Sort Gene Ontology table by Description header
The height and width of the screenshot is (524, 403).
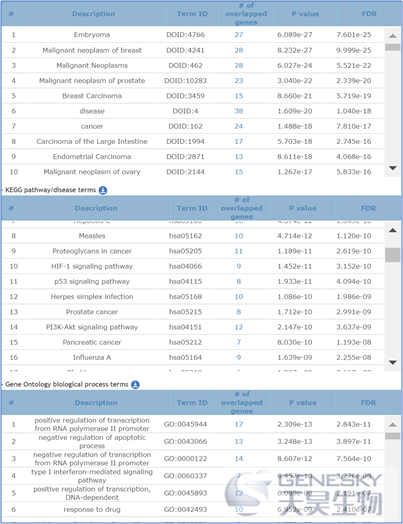(96, 403)
